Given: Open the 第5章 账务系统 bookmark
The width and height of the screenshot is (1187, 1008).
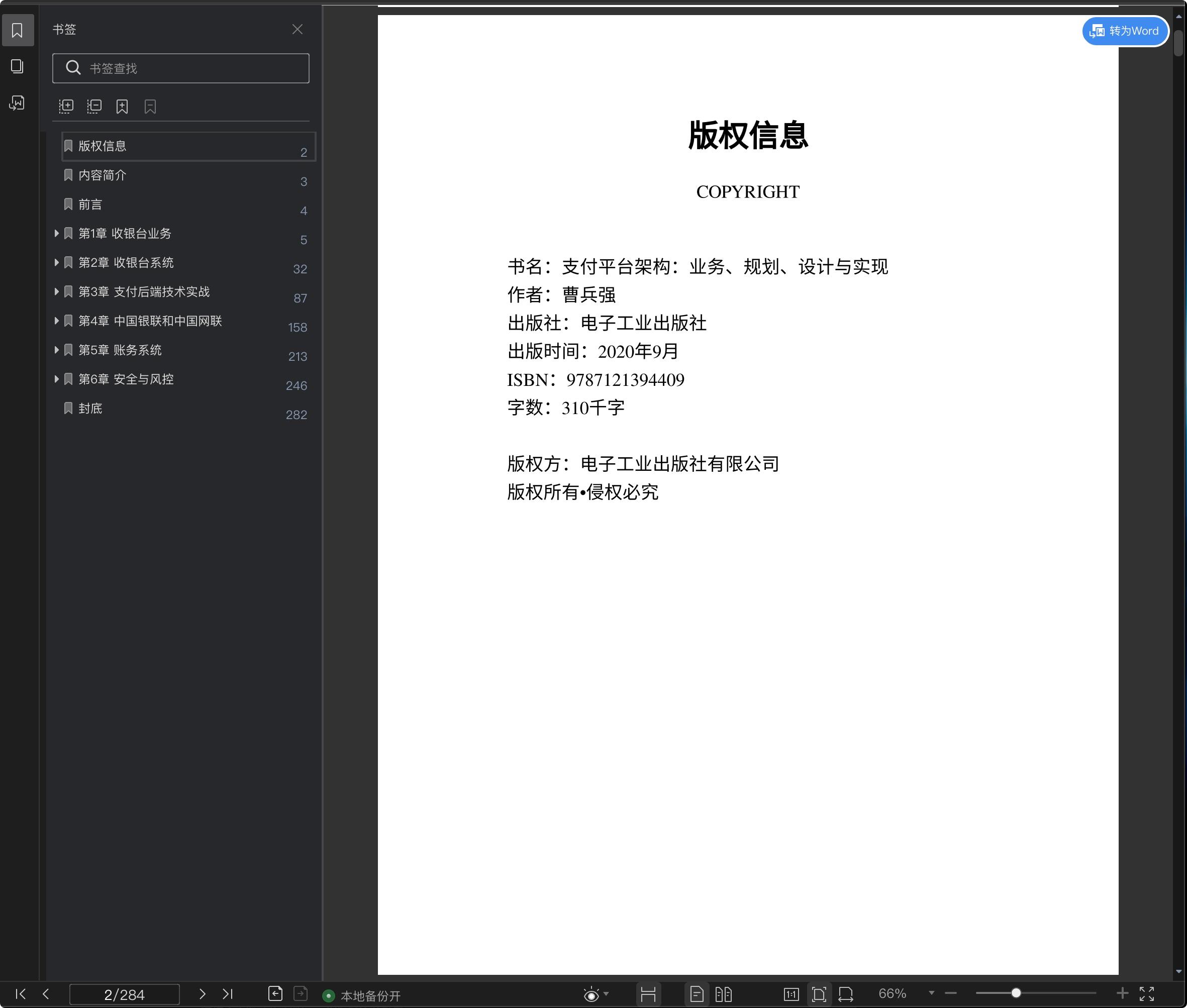Looking at the screenshot, I should click(120, 350).
